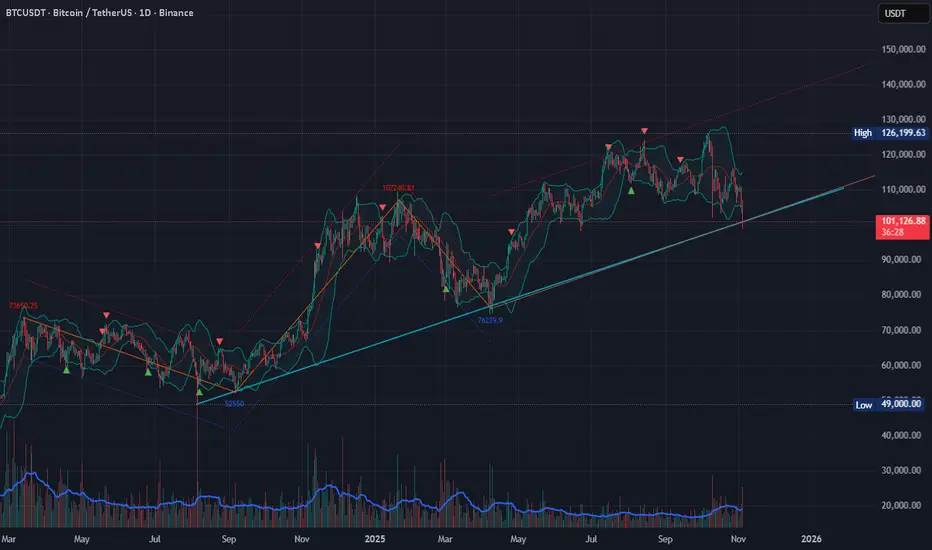
Task: Click the 150,000.00 price axis label
Action: (903, 49)
